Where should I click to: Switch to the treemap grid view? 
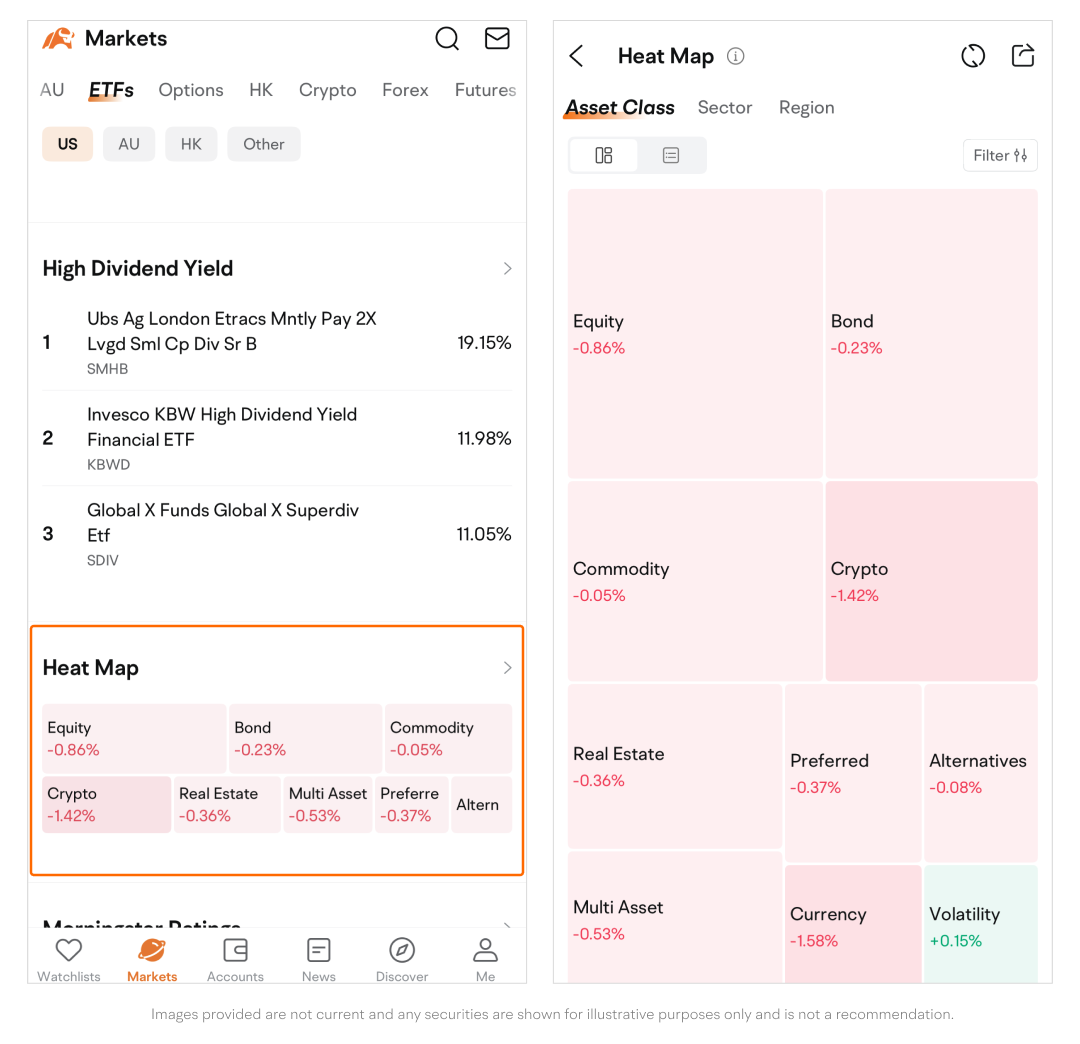[603, 155]
